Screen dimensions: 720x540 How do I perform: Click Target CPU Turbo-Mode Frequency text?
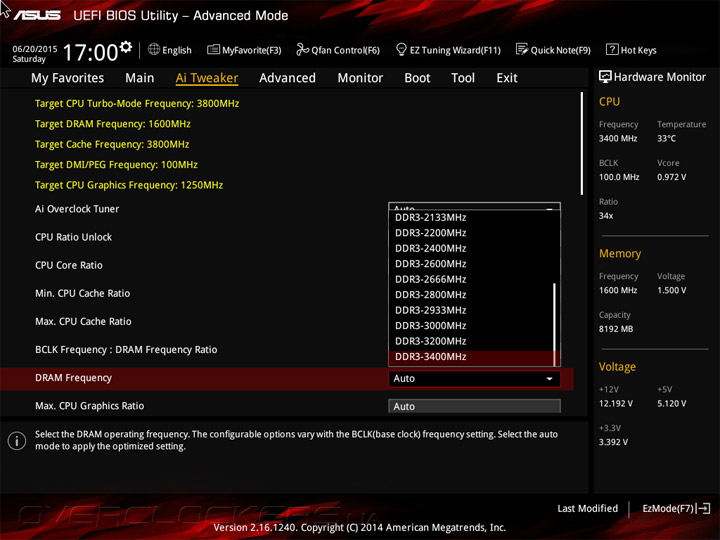click(137, 104)
